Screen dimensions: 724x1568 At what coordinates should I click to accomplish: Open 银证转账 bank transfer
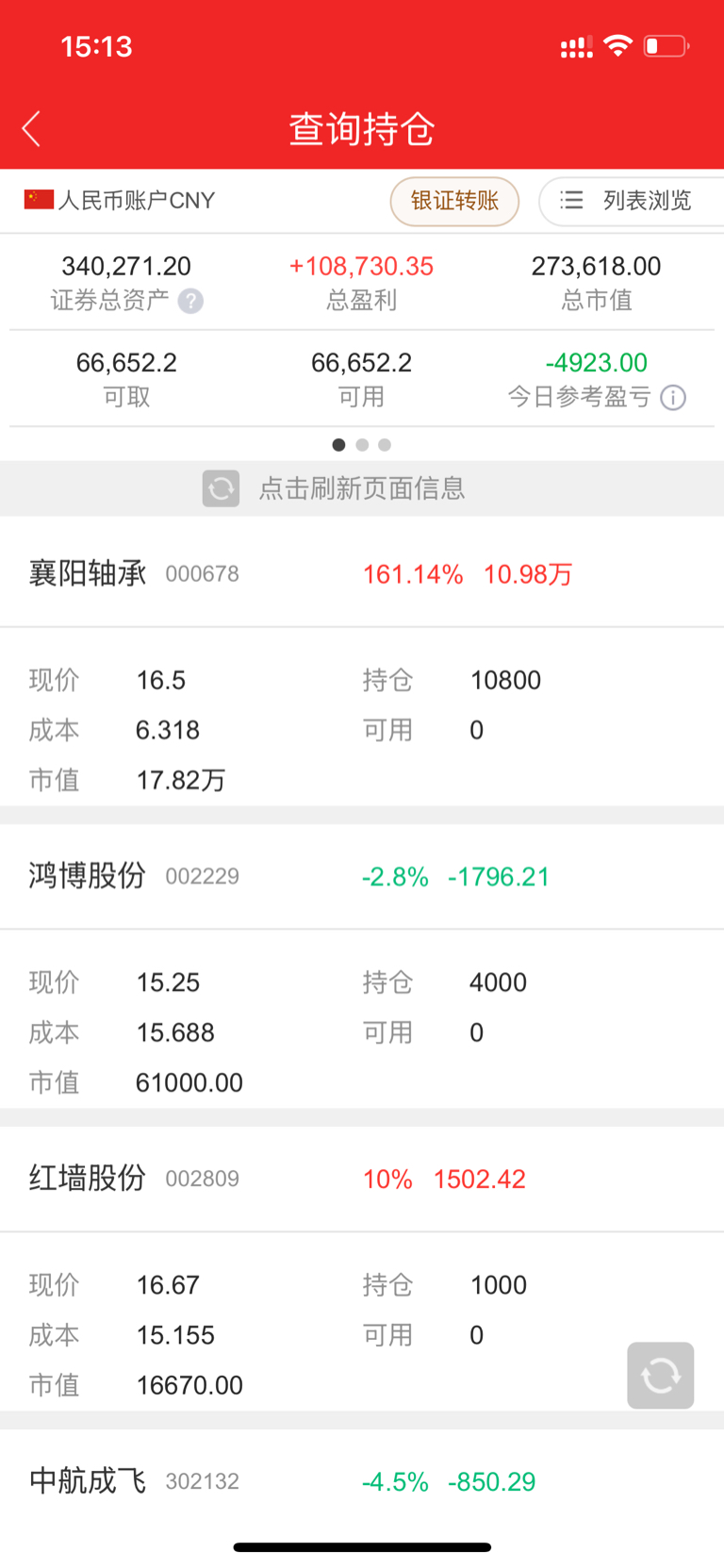click(454, 201)
